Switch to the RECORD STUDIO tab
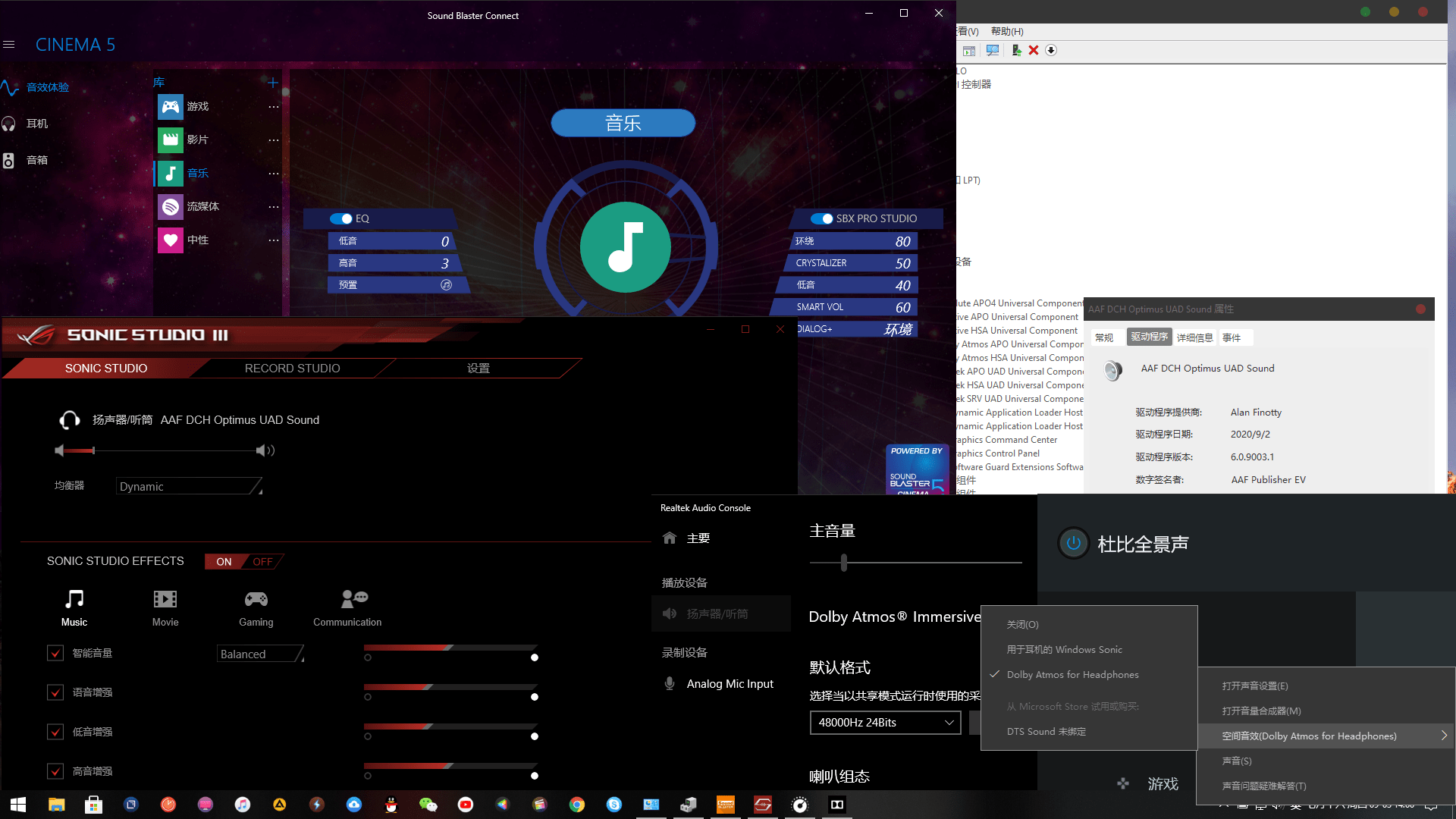1456x819 pixels. click(292, 369)
